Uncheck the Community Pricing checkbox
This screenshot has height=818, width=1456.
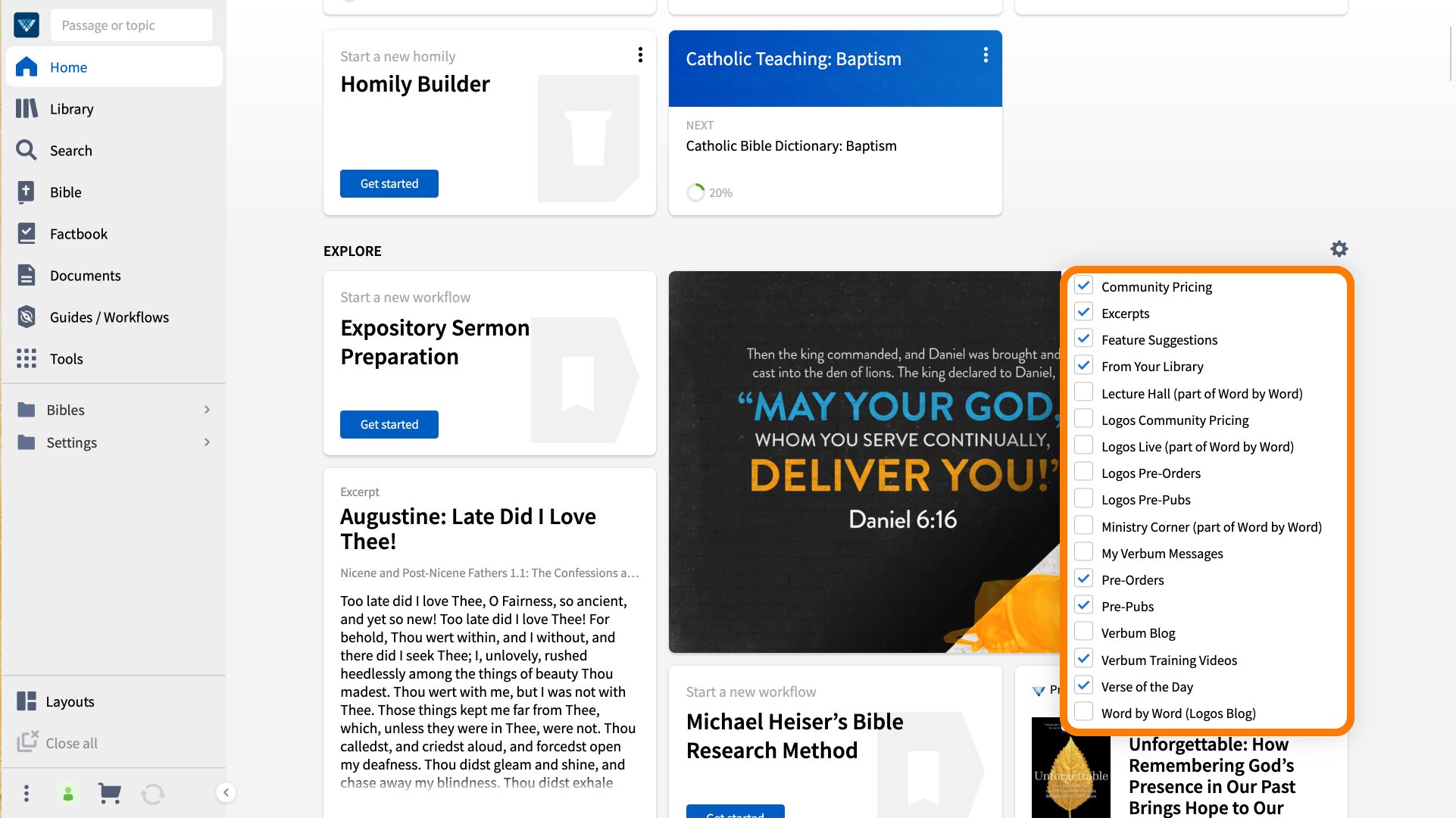[x=1084, y=286]
